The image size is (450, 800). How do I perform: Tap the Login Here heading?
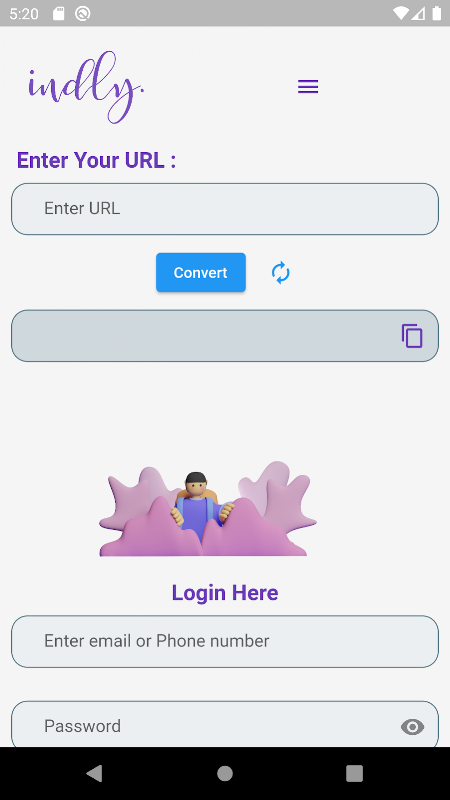[225, 592]
